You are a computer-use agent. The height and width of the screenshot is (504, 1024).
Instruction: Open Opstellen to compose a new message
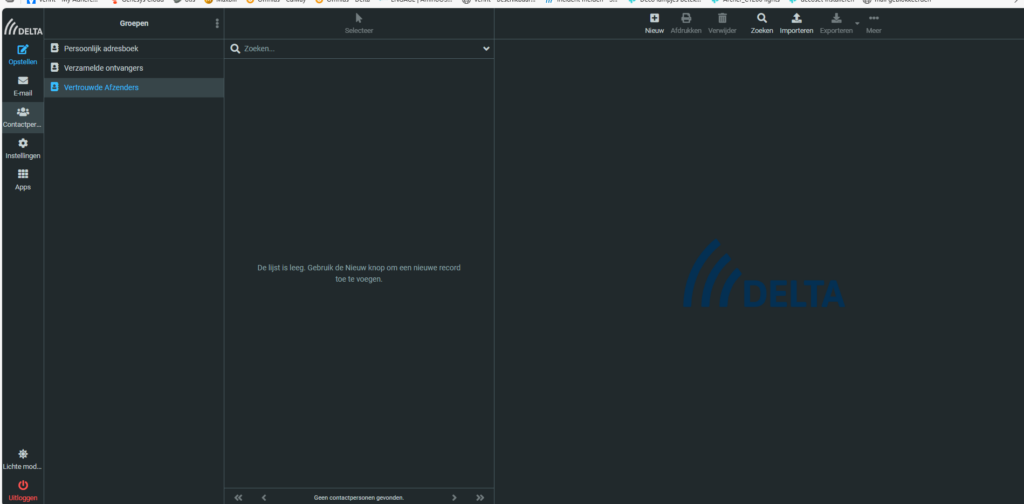[x=22, y=54]
